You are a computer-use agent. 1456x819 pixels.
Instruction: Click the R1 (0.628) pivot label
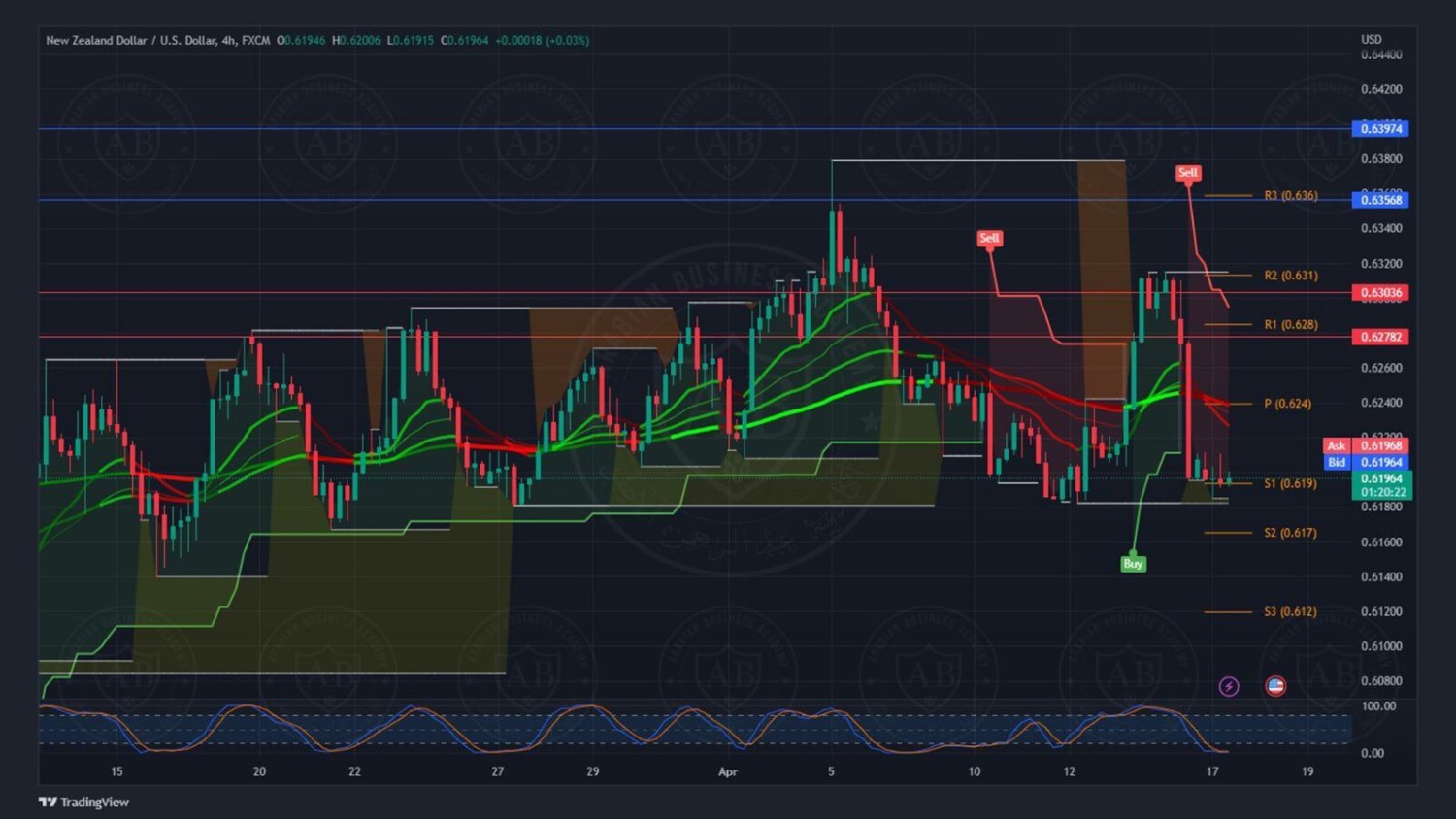[1291, 324]
